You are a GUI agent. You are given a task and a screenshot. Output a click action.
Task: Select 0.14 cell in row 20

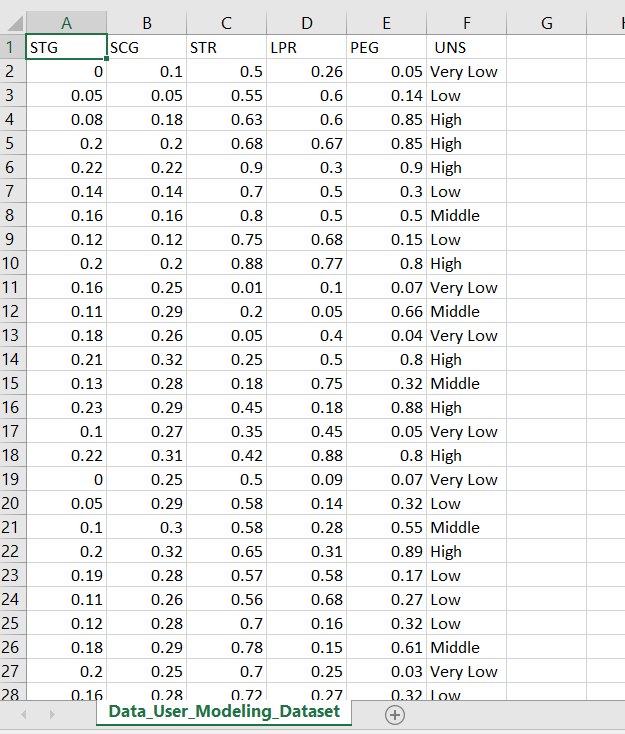pyautogui.click(x=307, y=503)
